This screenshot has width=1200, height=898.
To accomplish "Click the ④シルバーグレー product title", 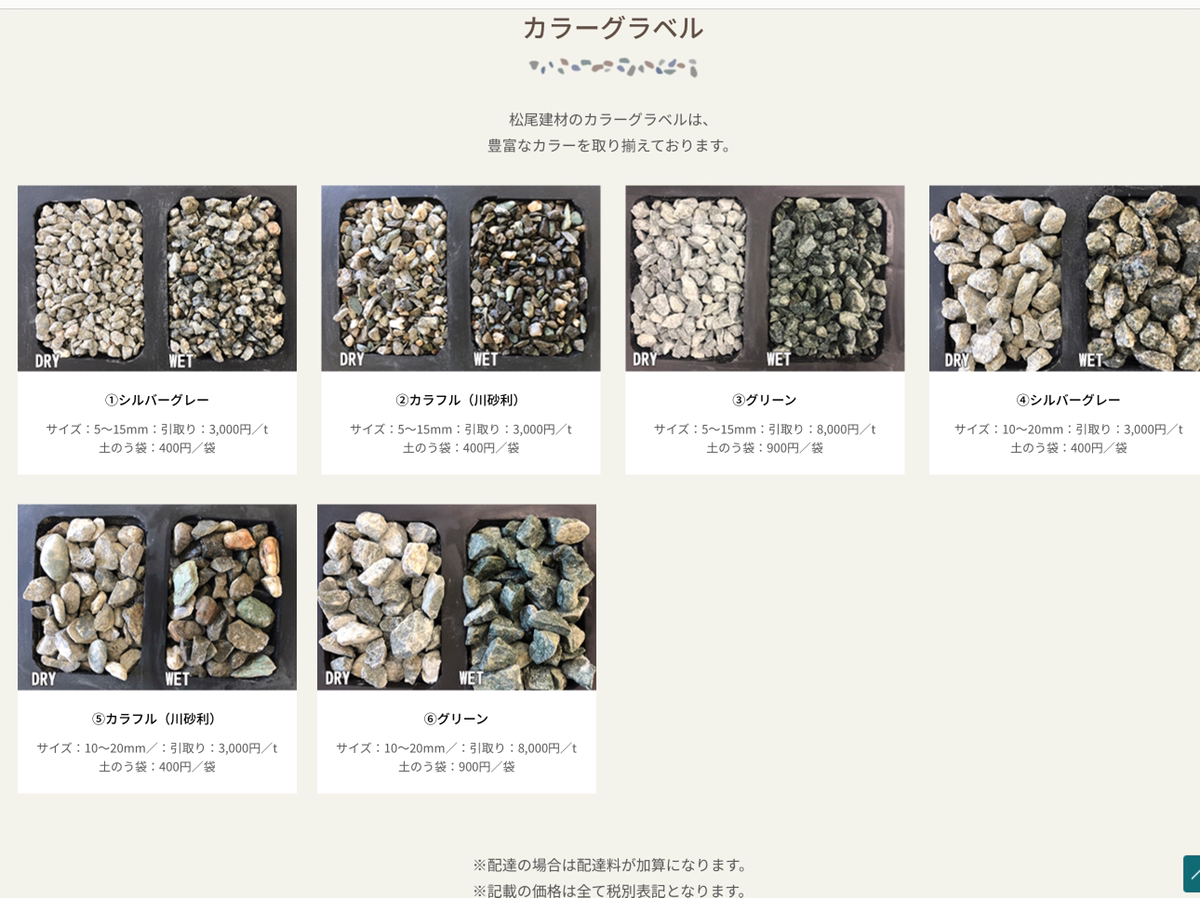I will [1068, 400].
